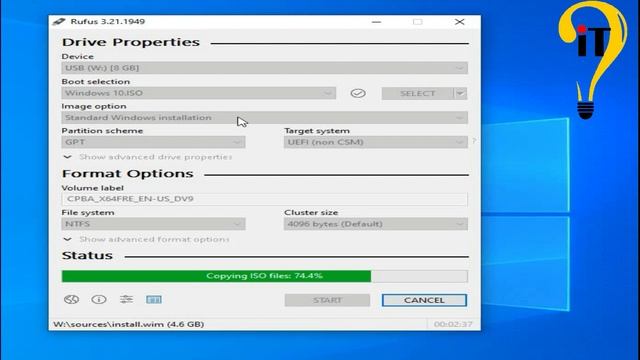
Task: Open the application settings sliders icon
Action: point(126,299)
